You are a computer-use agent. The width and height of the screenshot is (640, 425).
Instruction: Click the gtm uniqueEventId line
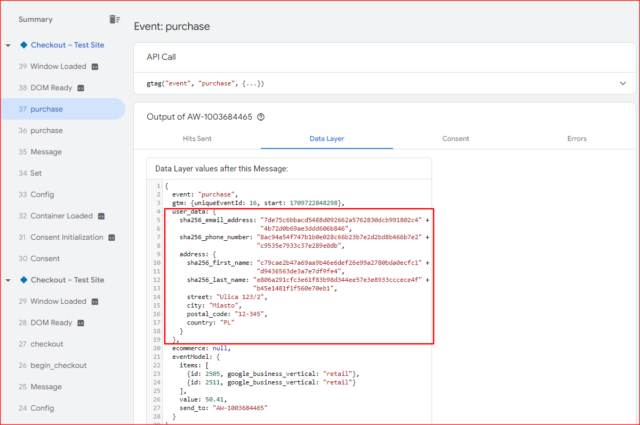tap(258, 203)
